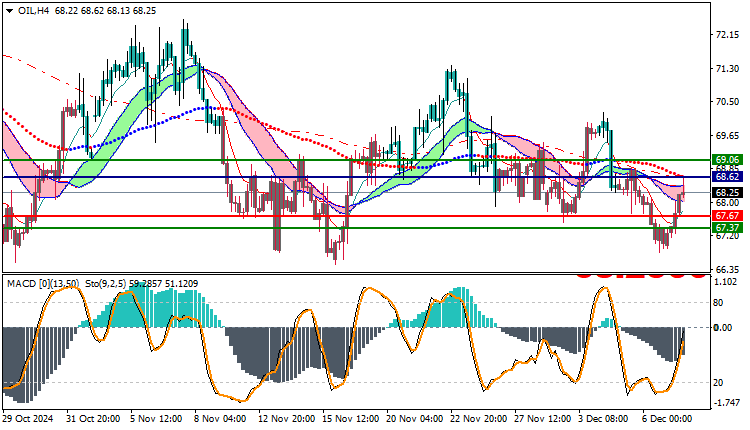This screenshot has height=430, width=750.
Task: Select the 6 Dec 00:00 time label
Action: (x=668, y=419)
